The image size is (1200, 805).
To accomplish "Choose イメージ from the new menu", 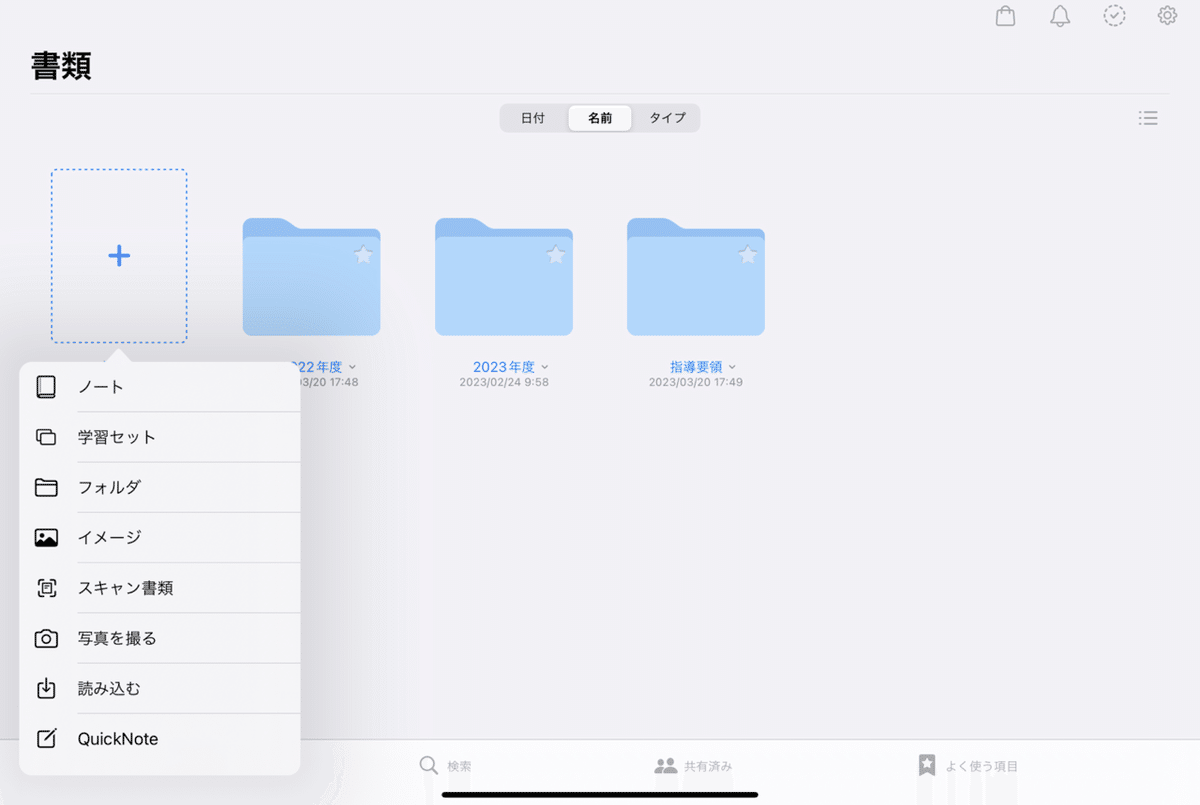I will pos(160,537).
